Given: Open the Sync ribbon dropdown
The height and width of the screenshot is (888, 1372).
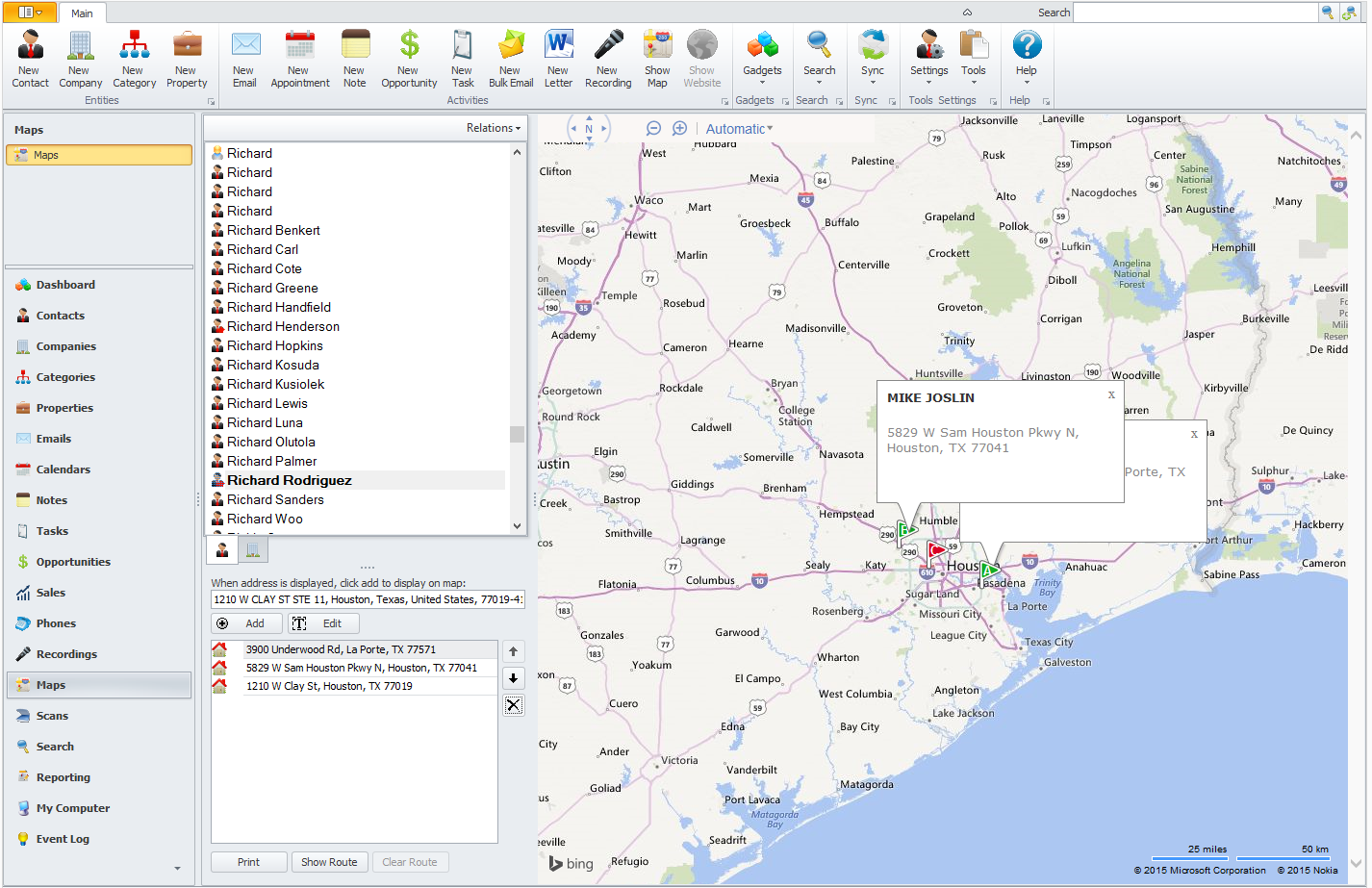Looking at the screenshot, I should pyautogui.click(x=873, y=59).
